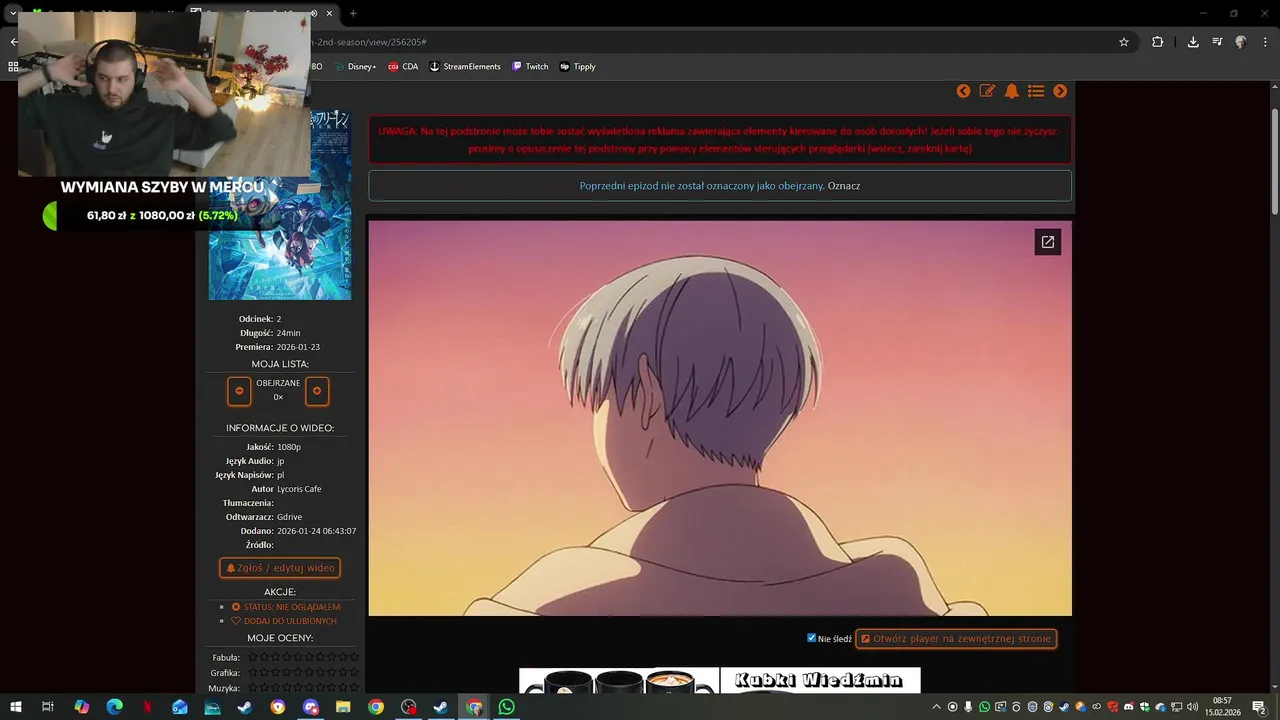Image resolution: width=1280 pixels, height=720 pixels.
Task: Toggle the Nie śledź checkbox
Action: click(x=812, y=638)
